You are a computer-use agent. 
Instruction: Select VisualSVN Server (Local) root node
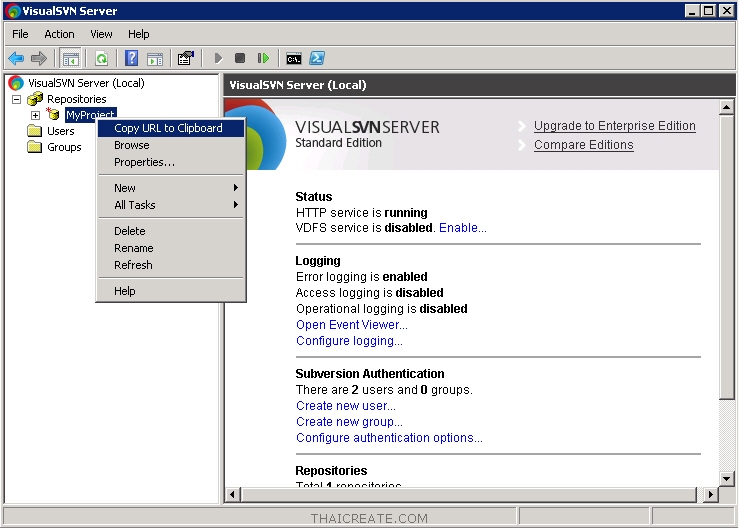click(86, 83)
